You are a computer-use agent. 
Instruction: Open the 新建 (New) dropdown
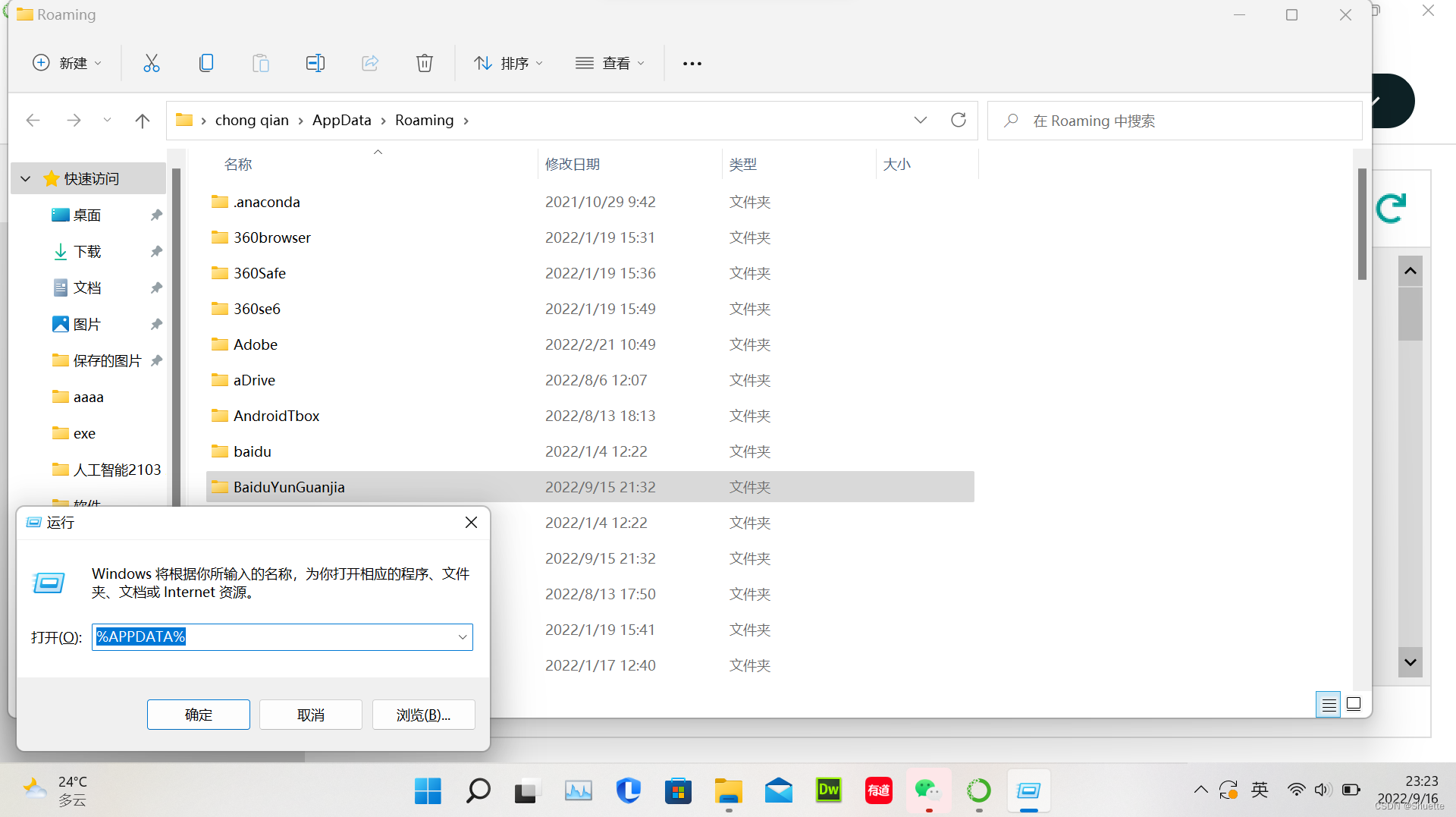tap(67, 63)
